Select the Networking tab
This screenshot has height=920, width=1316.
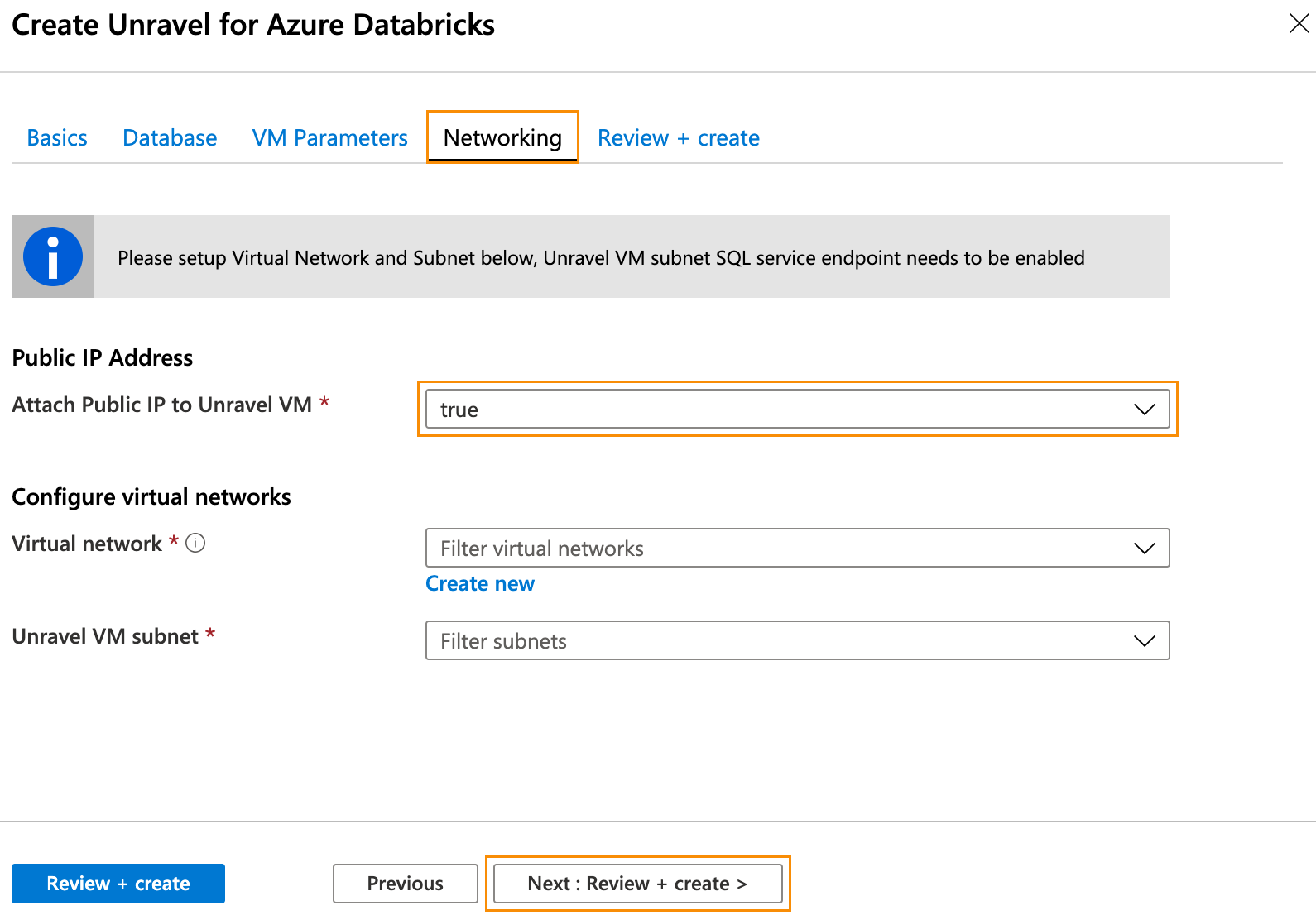502,137
